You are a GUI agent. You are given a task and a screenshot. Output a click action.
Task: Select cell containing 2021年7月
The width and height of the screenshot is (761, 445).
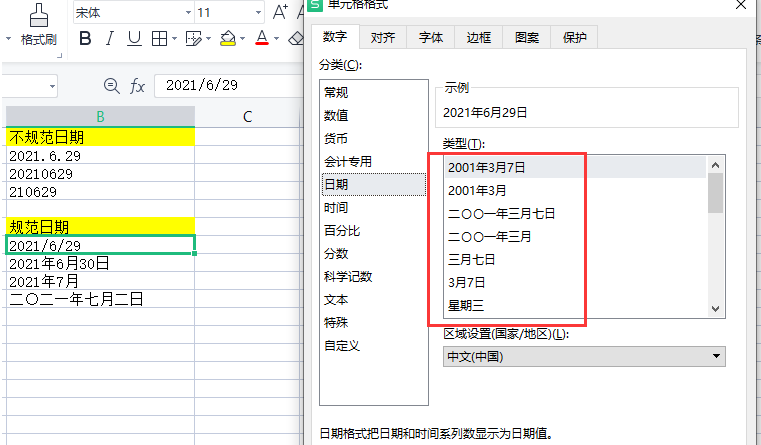click(100, 281)
